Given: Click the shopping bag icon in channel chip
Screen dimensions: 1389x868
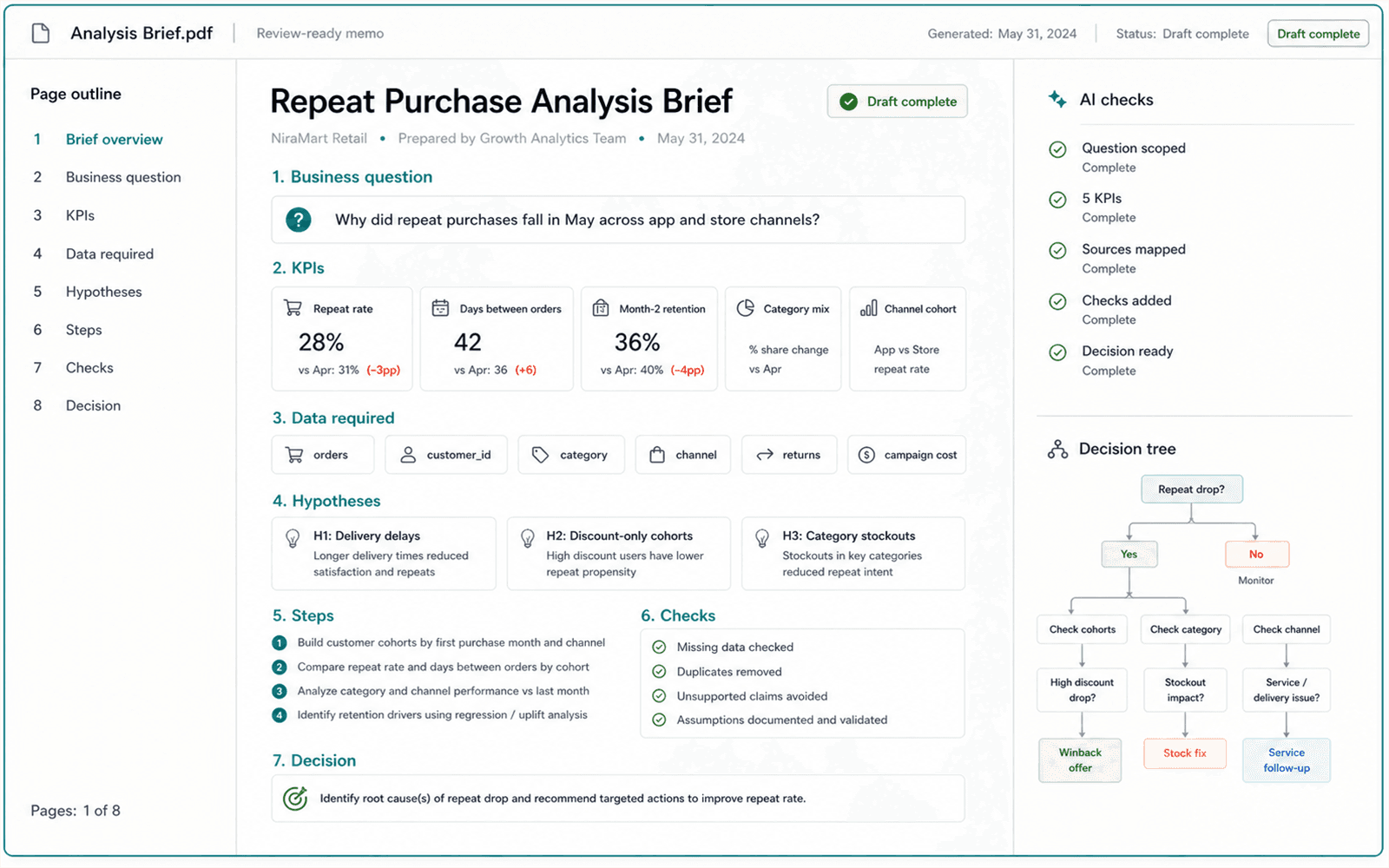Looking at the screenshot, I should click(x=657, y=455).
